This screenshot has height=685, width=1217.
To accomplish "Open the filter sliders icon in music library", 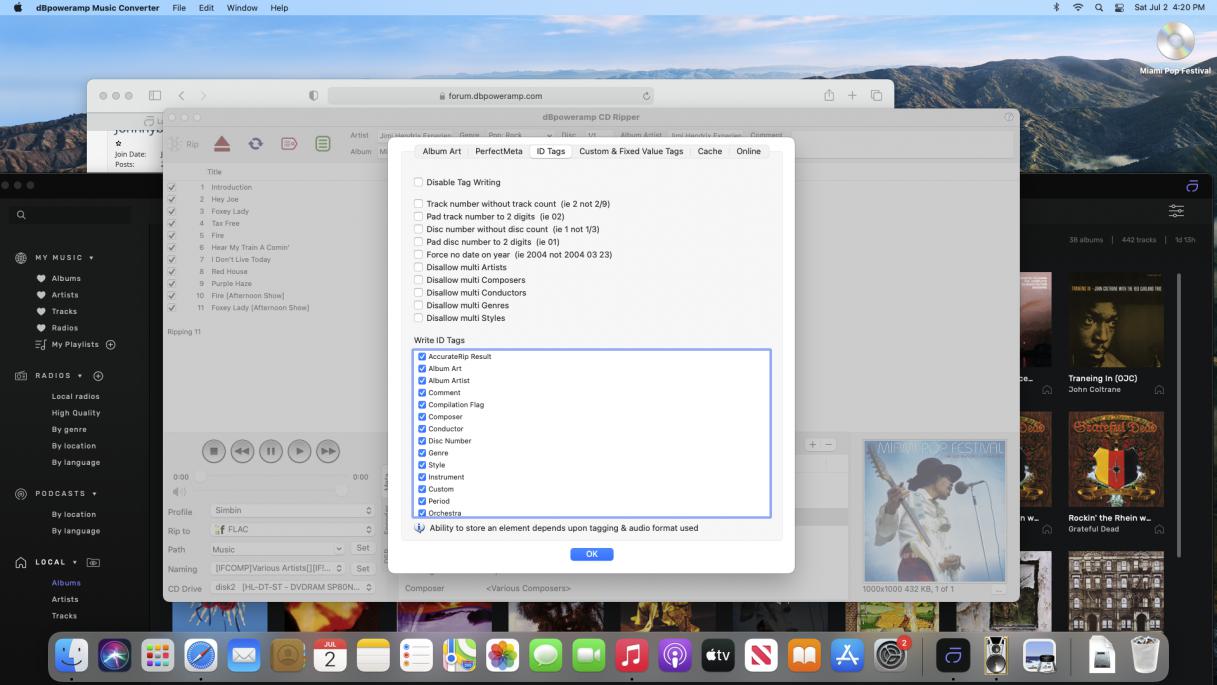I will 1176,211.
